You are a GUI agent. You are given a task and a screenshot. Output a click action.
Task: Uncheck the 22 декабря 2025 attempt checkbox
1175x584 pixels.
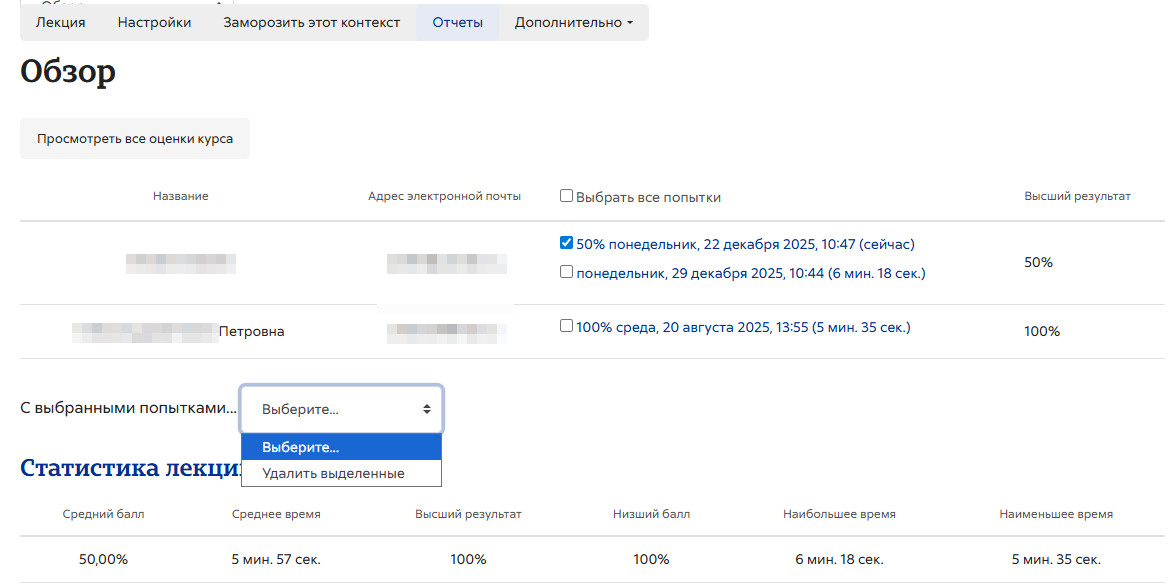click(x=567, y=243)
